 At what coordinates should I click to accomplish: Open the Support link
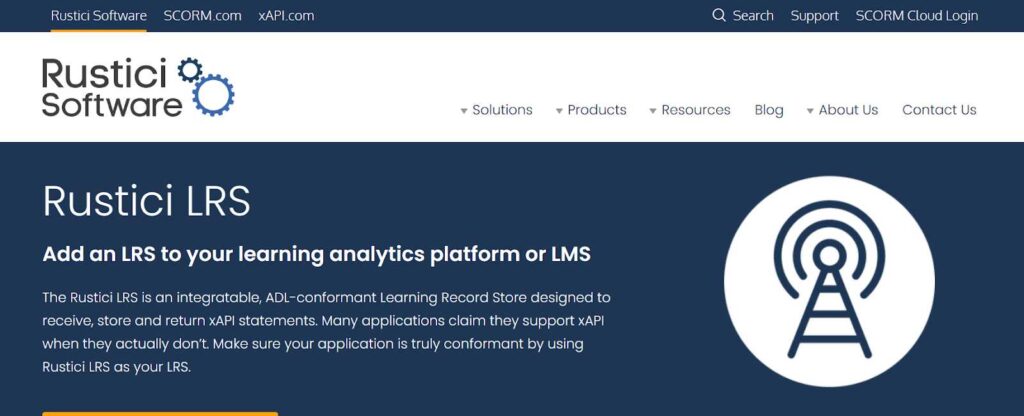[814, 16]
